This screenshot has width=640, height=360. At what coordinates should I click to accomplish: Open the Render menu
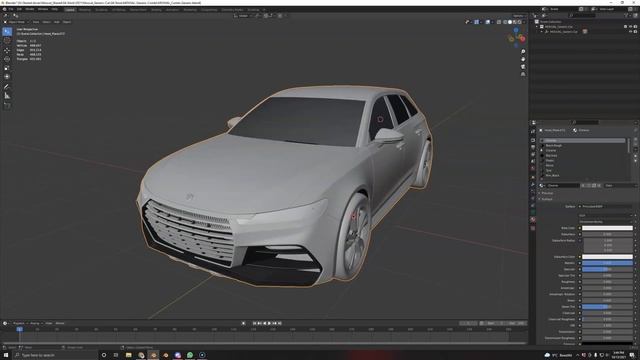30,9
